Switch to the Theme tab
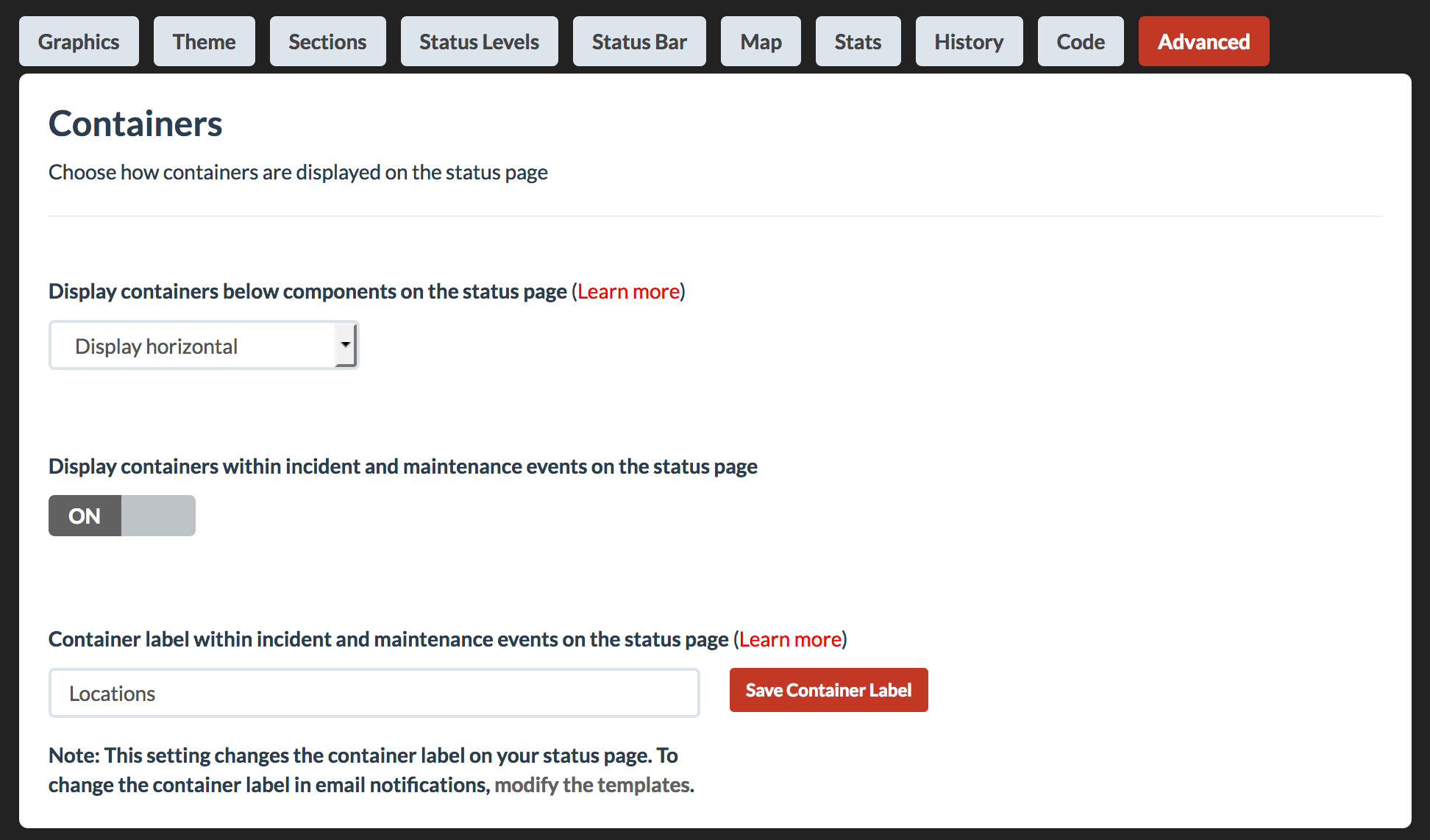 pyautogui.click(x=204, y=41)
